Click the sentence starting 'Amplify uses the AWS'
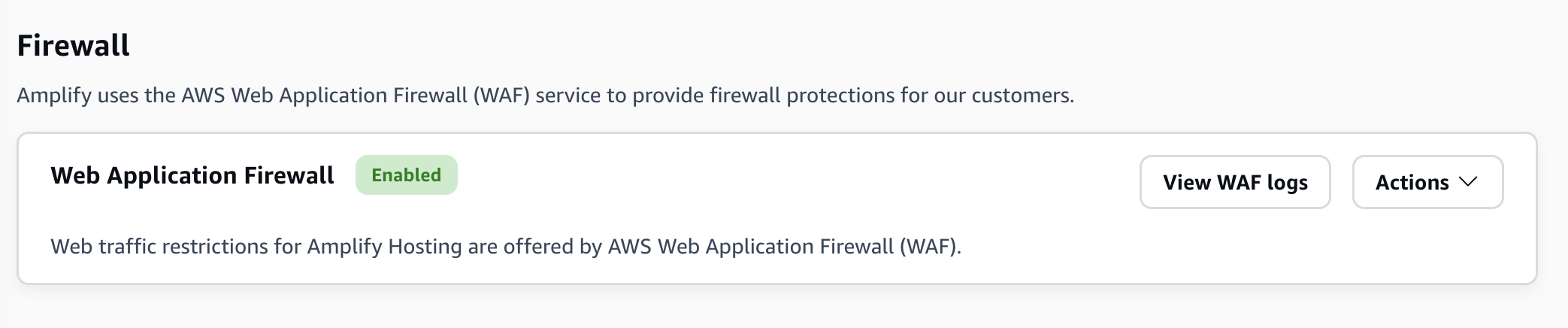 pos(545,96)
